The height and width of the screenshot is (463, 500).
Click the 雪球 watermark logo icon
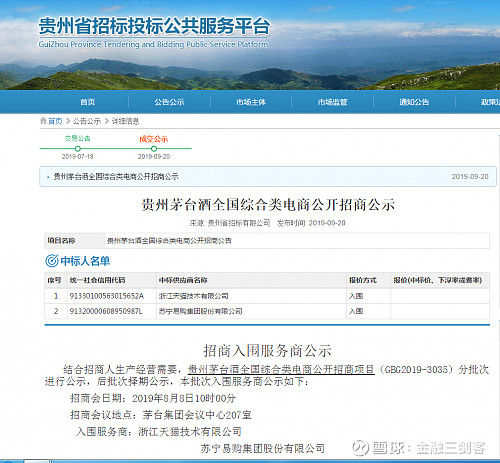pos(360,448)
